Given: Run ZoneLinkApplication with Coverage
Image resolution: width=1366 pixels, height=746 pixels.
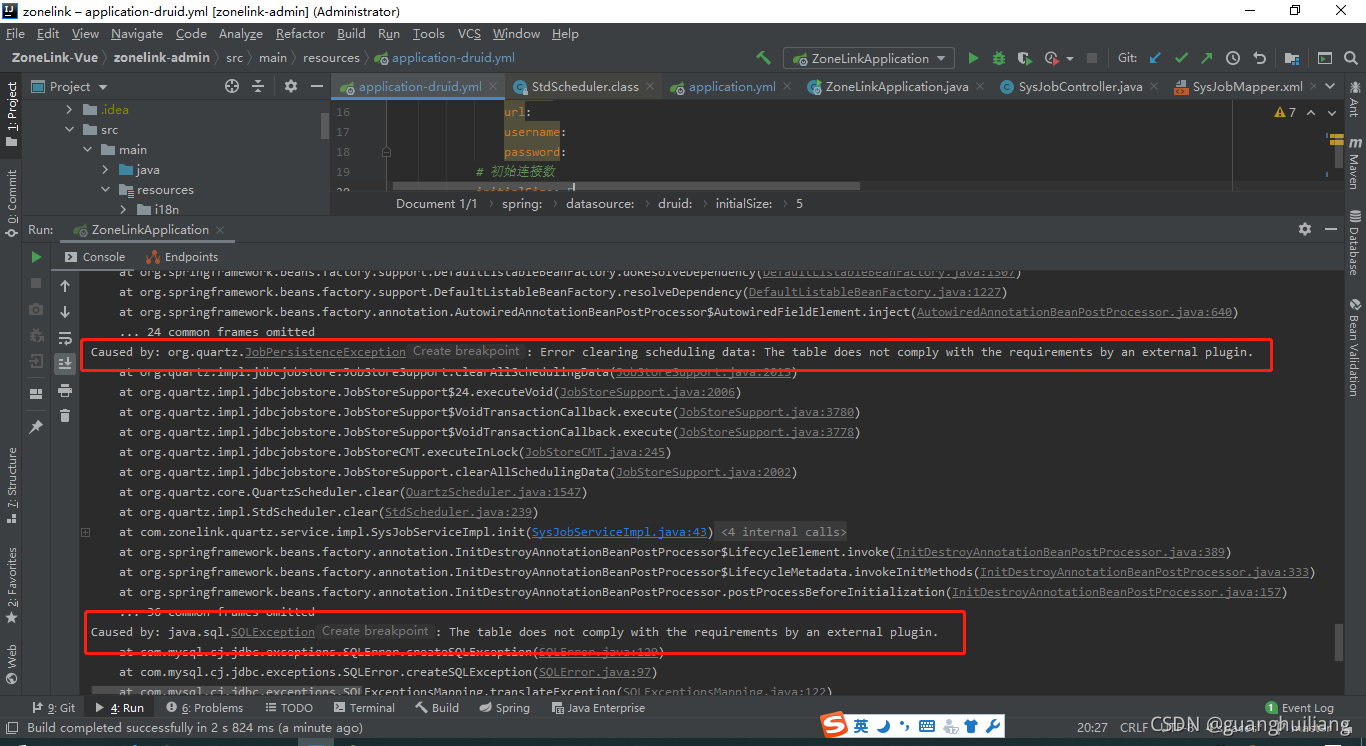Looking at the screenshot, I should (1024, 58).
